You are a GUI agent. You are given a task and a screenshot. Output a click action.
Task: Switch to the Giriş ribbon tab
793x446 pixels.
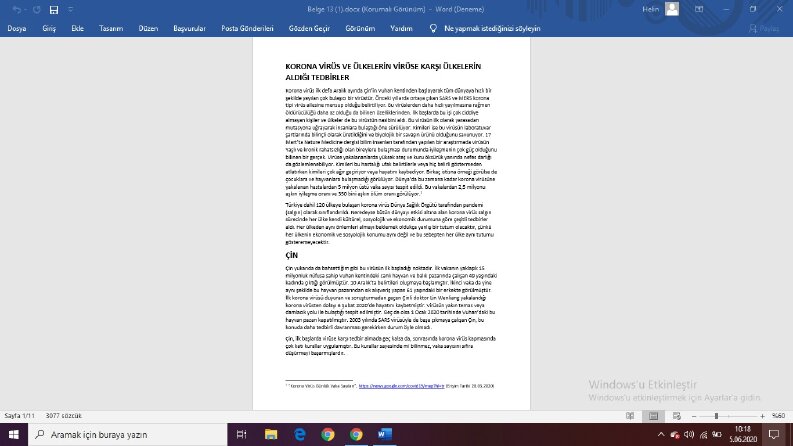49,28
